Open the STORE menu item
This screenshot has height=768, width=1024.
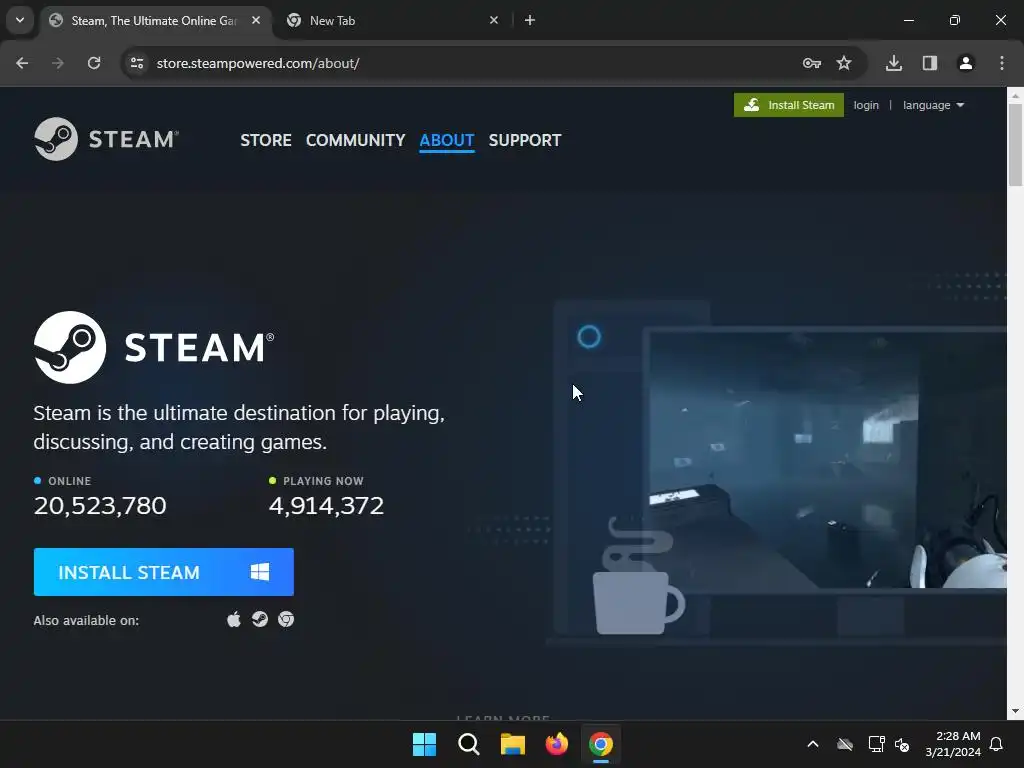pyautogui.click(x=266, y=140)
